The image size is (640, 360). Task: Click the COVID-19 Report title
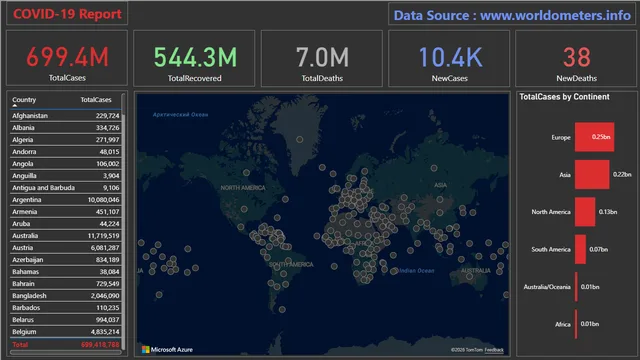67,13
